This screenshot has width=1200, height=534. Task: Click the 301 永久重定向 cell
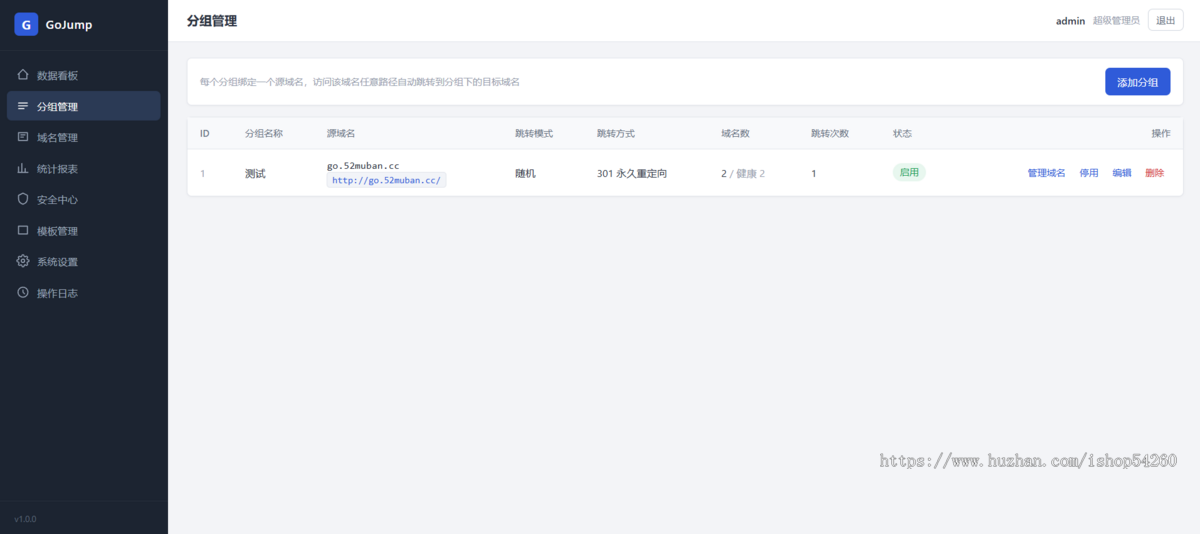(x=632, y=173)
